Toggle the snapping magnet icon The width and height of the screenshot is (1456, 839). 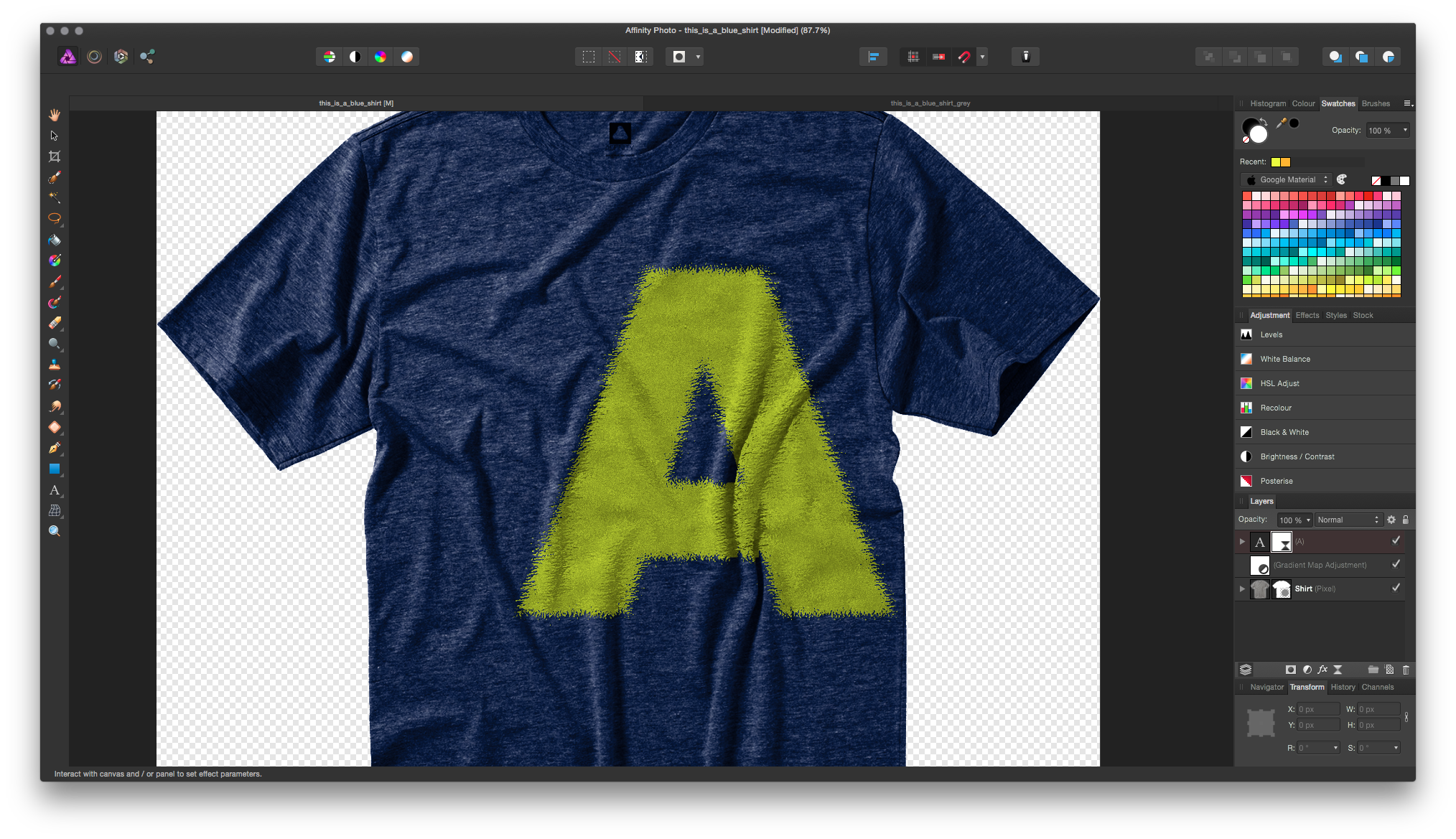click(964, 57)
